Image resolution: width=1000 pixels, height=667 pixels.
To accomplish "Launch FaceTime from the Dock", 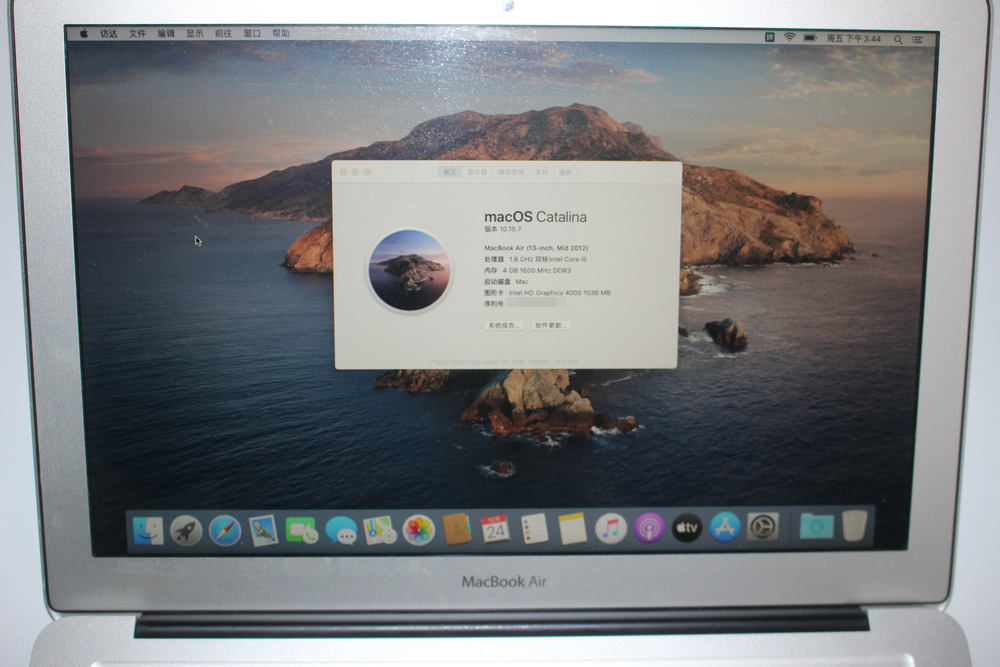I will click(x=302, y=531).
